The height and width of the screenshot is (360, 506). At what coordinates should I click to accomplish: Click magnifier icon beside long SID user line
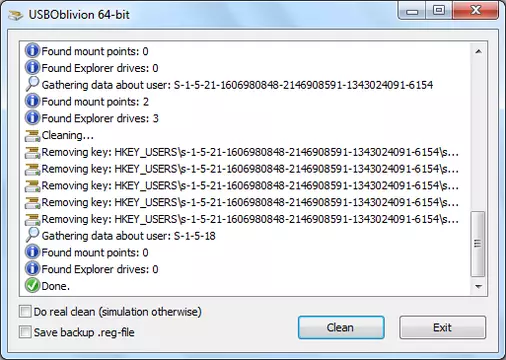pyautogui.click(x=32, y=84)
